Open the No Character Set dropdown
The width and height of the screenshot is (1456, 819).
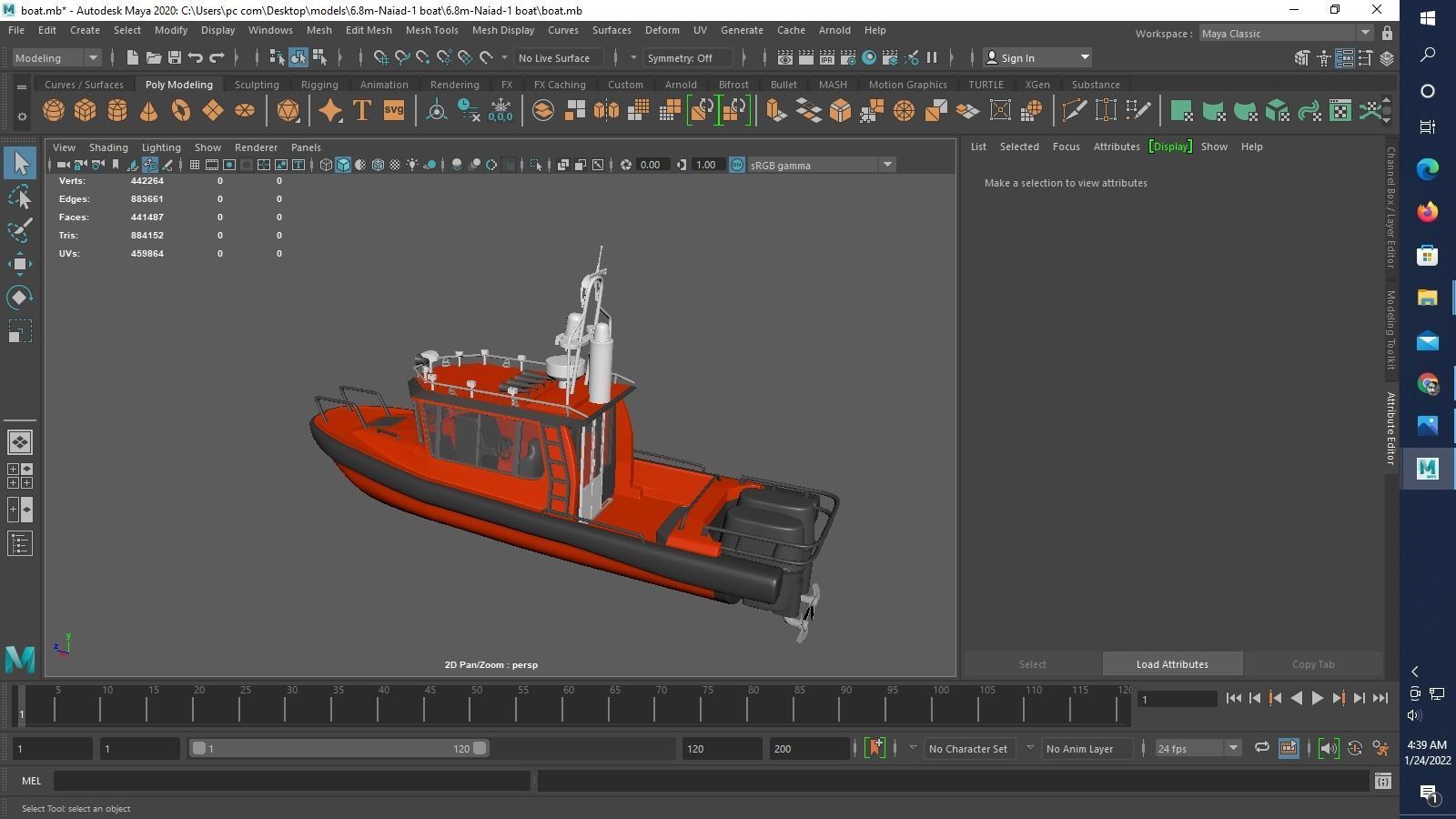967,748
